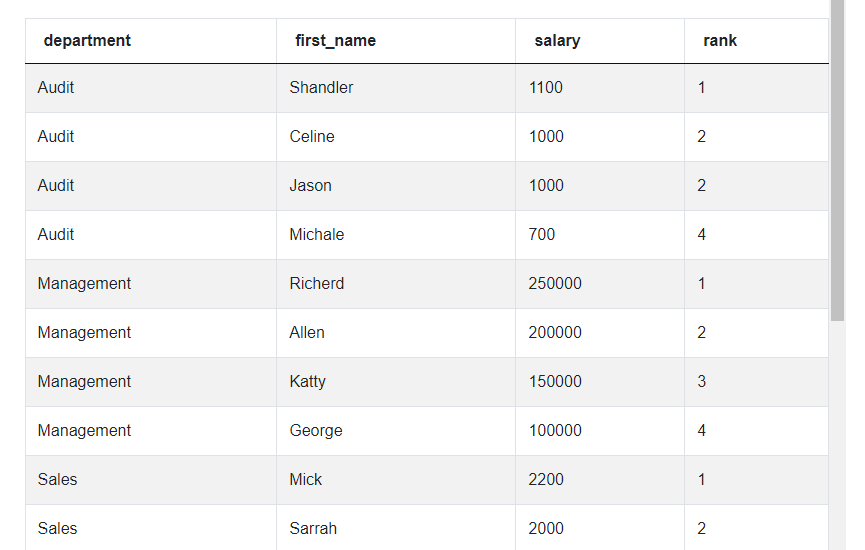This screenshot has width=865, height=550.
Task: Select the Sarrah name cell
Action: 313,529
